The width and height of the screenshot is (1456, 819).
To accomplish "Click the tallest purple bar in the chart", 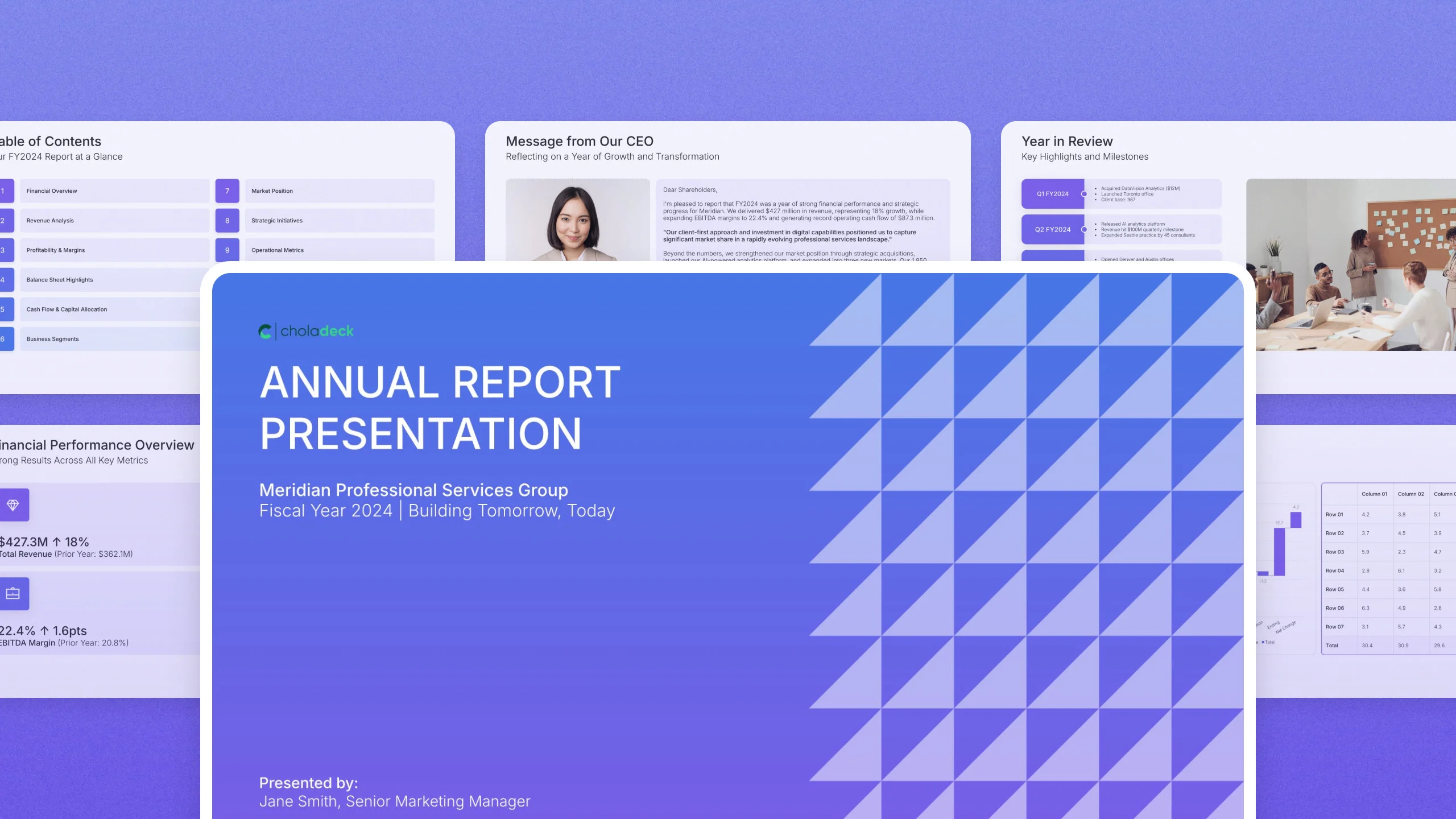I will point(1279,552).
